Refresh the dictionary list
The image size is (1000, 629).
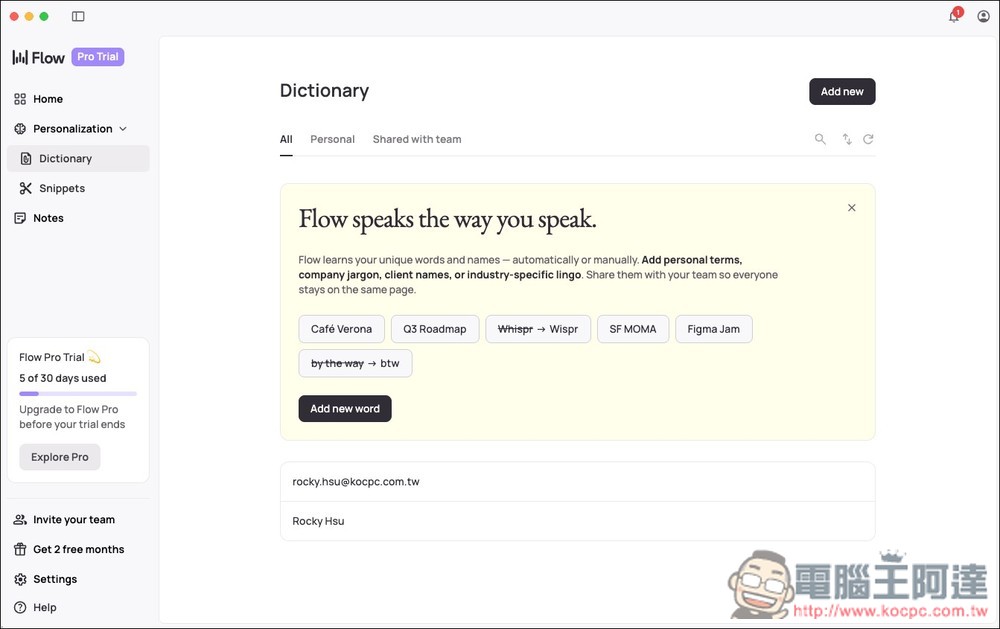[x=868, y=140]
